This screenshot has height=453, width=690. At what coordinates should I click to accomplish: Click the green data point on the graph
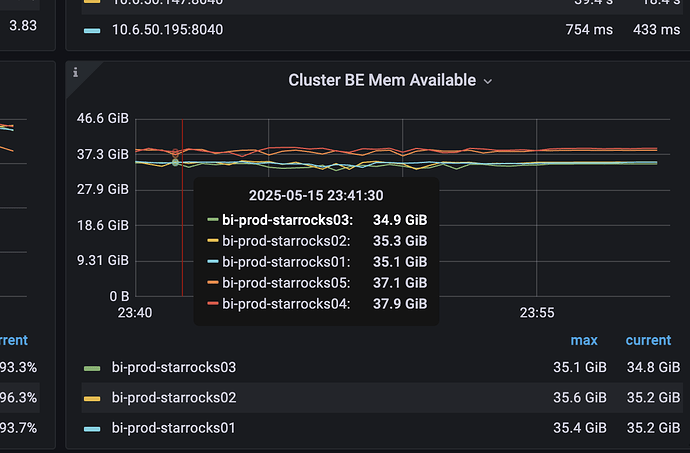point(176,163)
